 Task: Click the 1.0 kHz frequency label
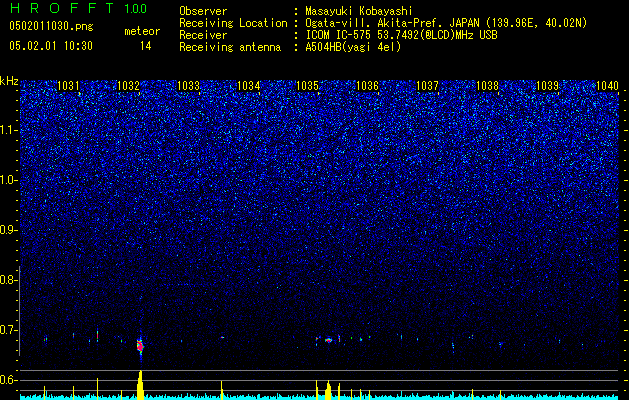click(8, 181)
